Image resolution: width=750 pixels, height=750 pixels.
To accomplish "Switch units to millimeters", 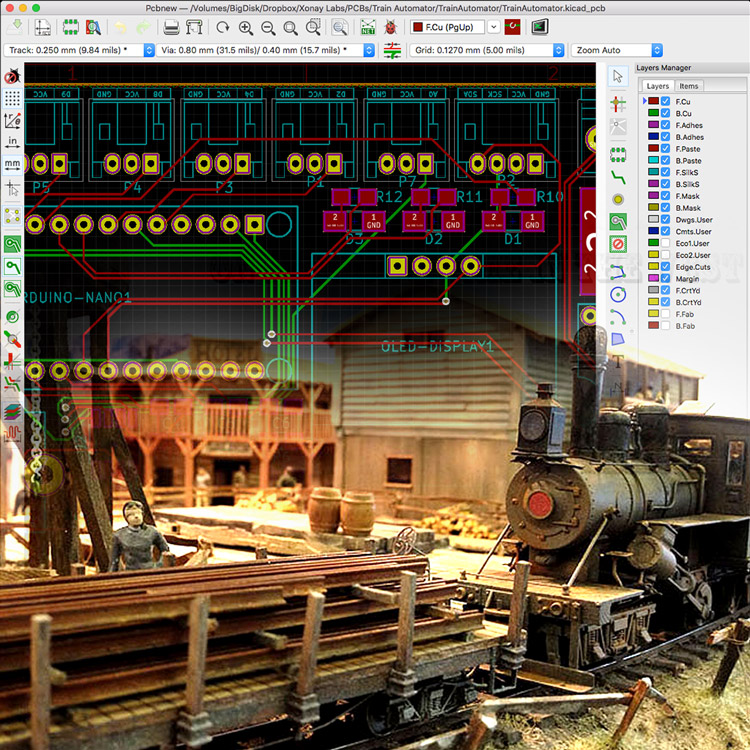I will point(13,163).
